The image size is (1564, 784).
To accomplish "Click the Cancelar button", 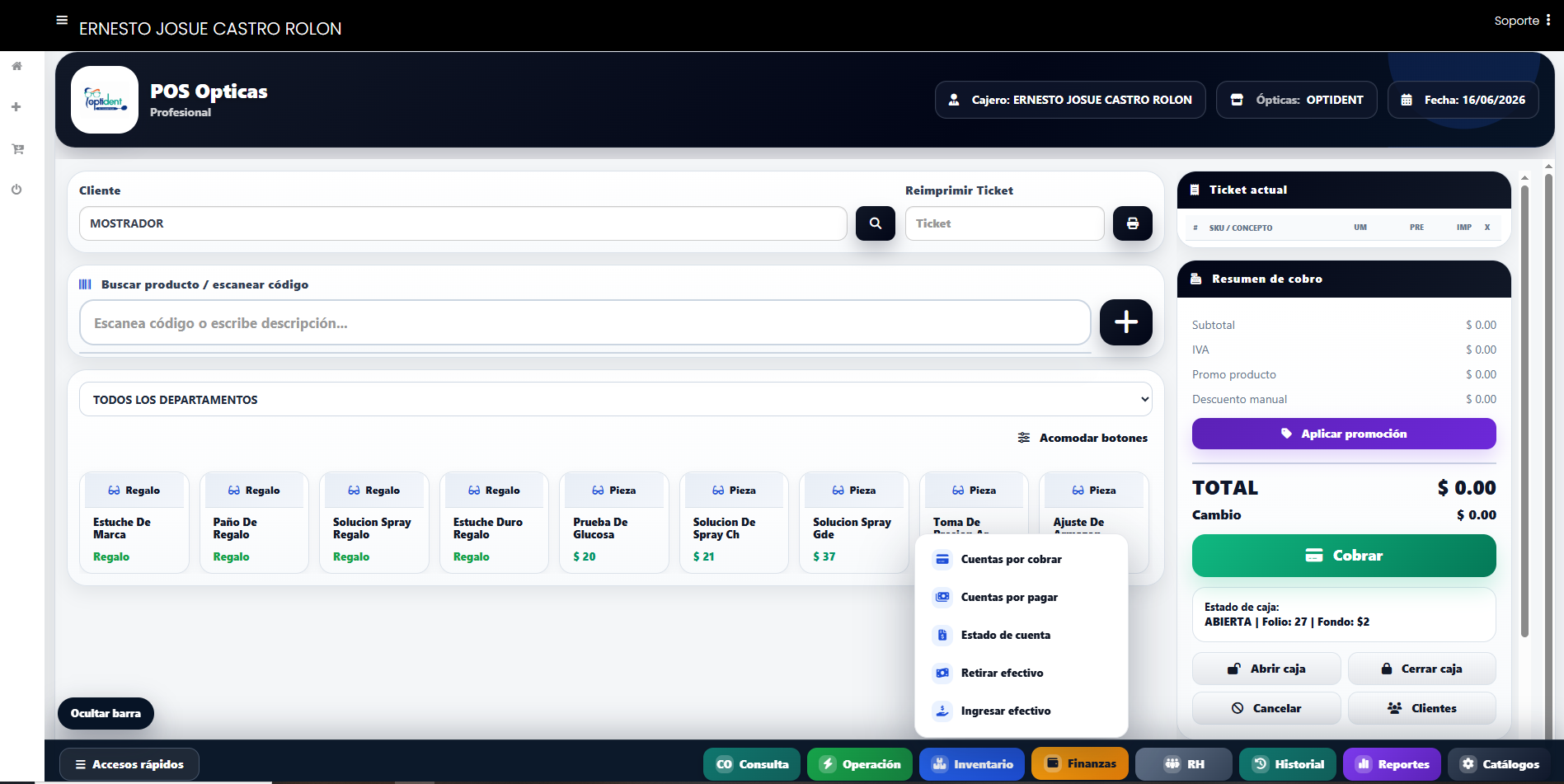I will [x=1266, y=708].
